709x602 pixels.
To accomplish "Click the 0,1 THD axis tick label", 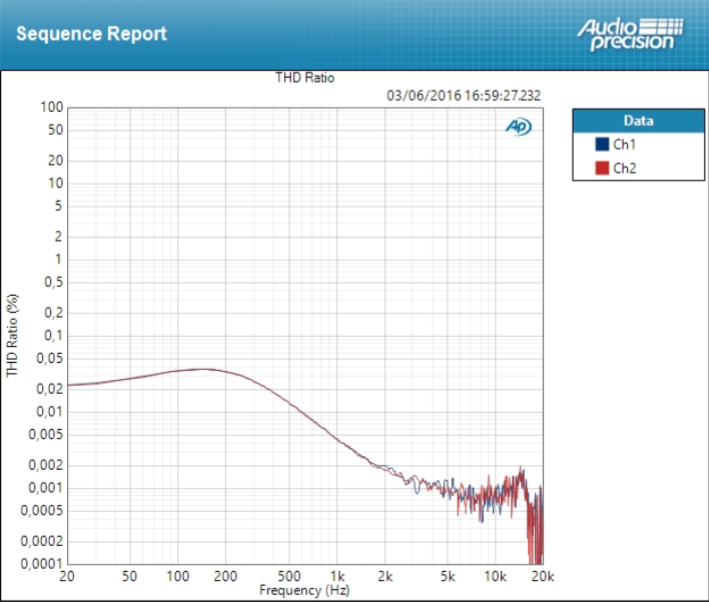I will [54, 336].
